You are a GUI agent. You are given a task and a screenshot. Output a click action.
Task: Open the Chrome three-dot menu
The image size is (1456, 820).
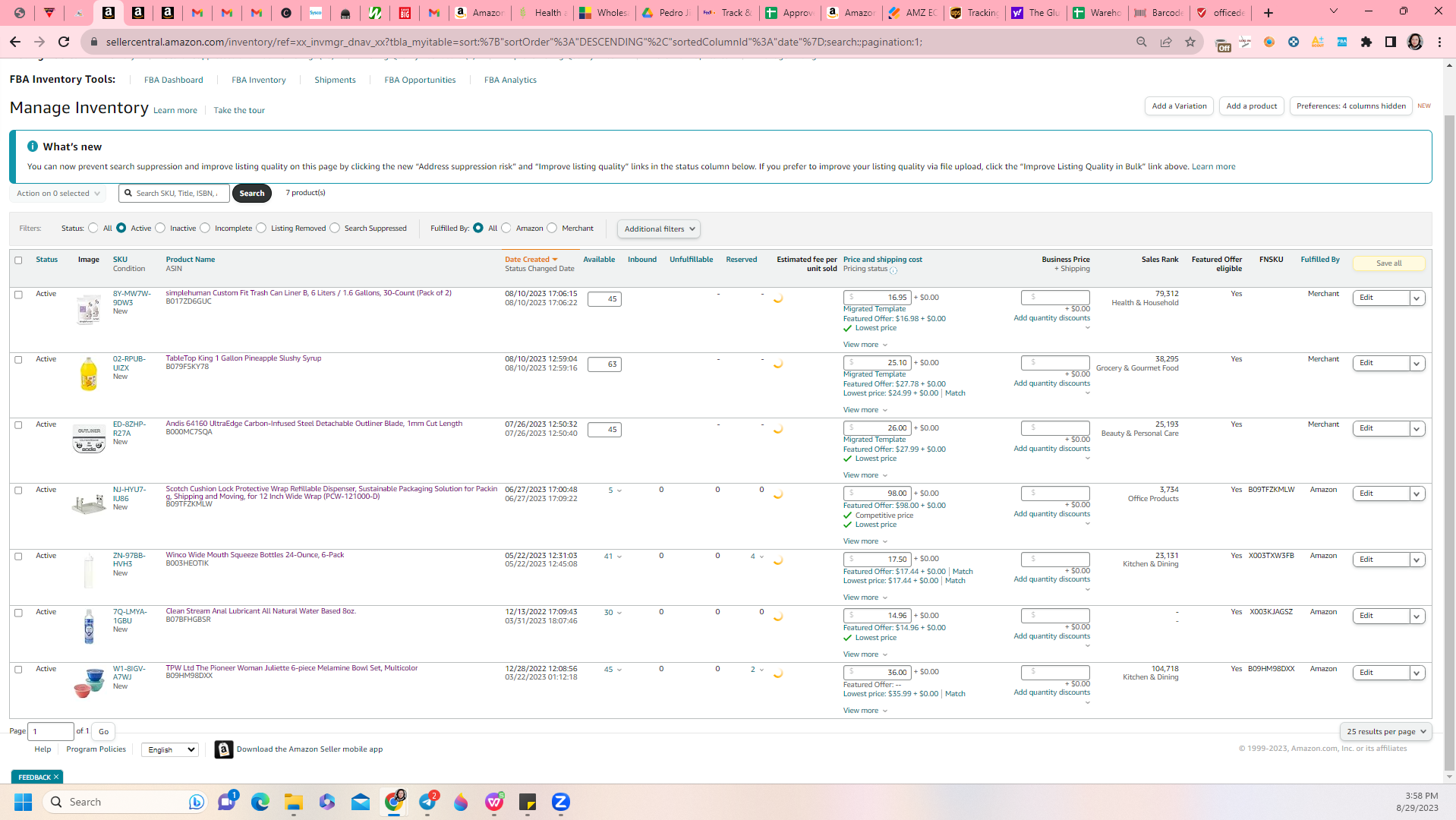[1440, 42]
